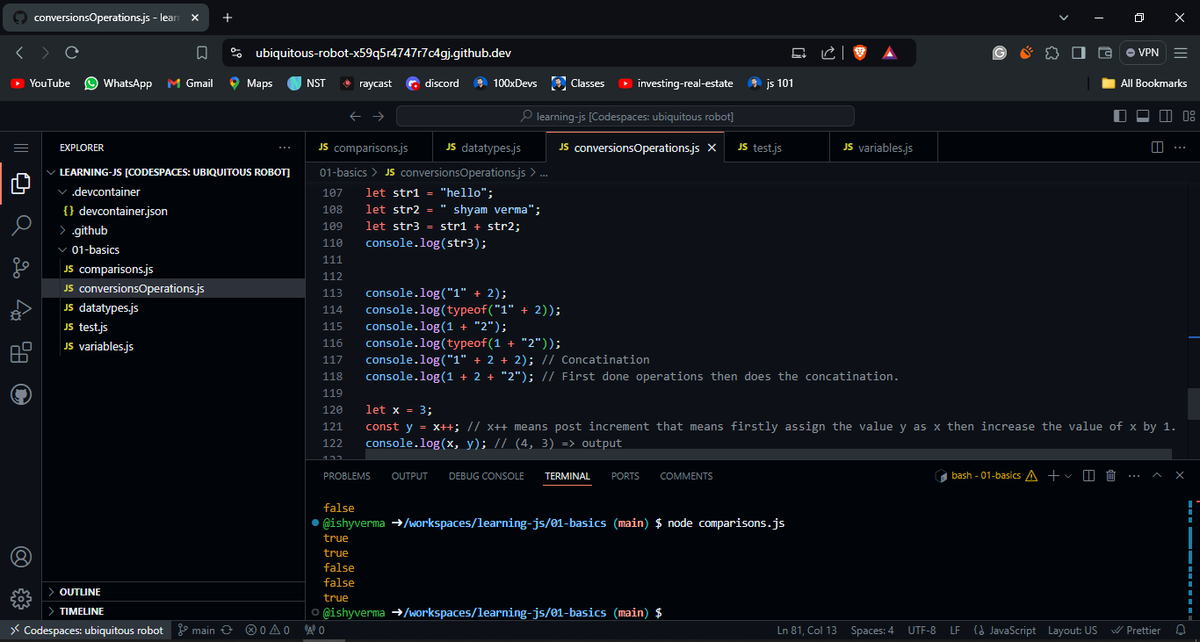Open the browser extensions puzzle icon
Image resolution: width=1200 pixels, height=642 pixels.
[1051, 52]
